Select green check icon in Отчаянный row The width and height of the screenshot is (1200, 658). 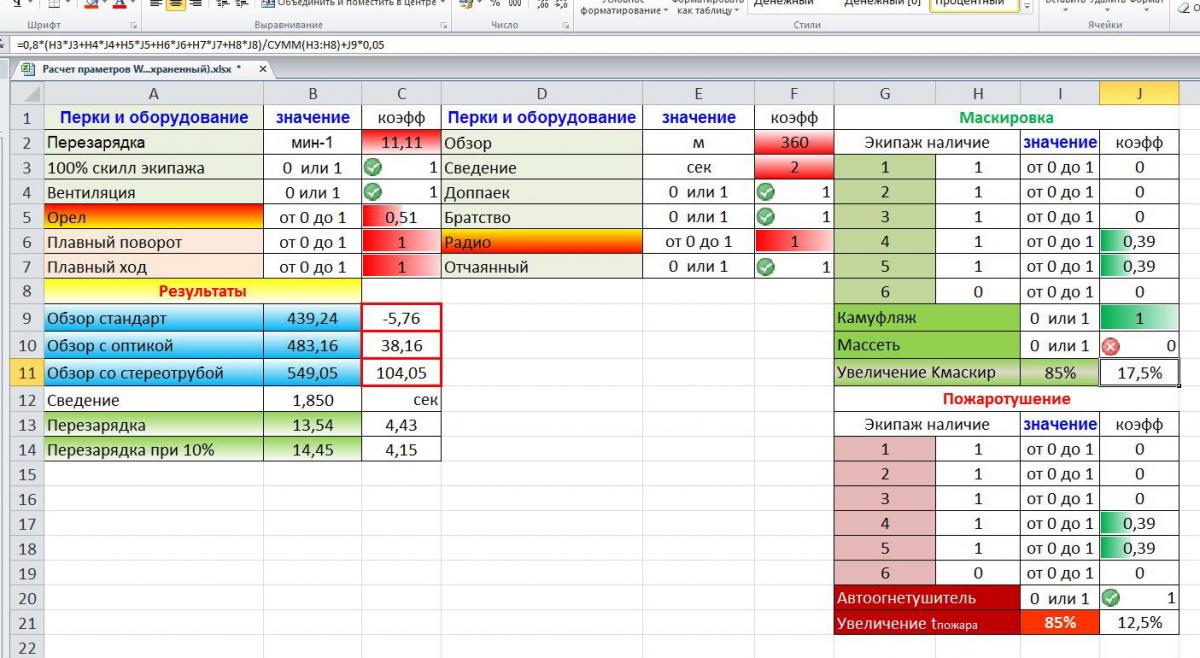767,266
